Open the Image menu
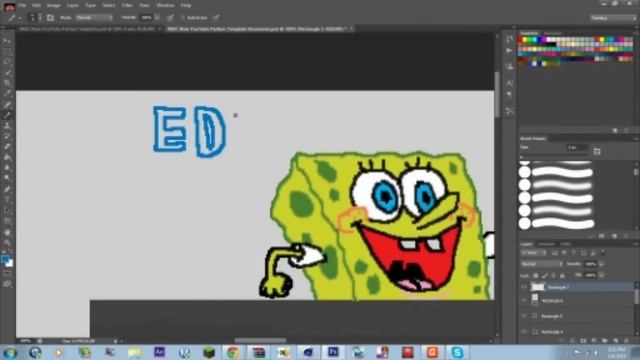The width and height of the screenshot is (640, 360). coord(53,5)
